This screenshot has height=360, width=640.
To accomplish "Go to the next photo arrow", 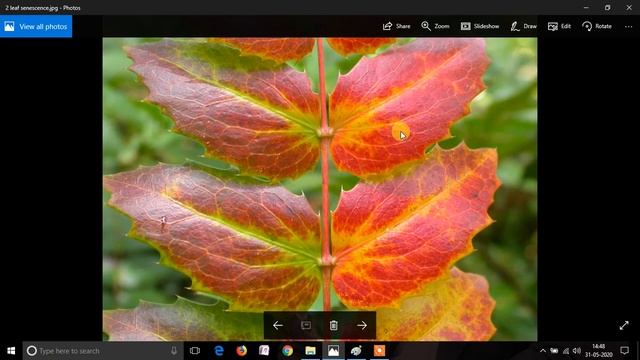I will (x=362, y=325).
